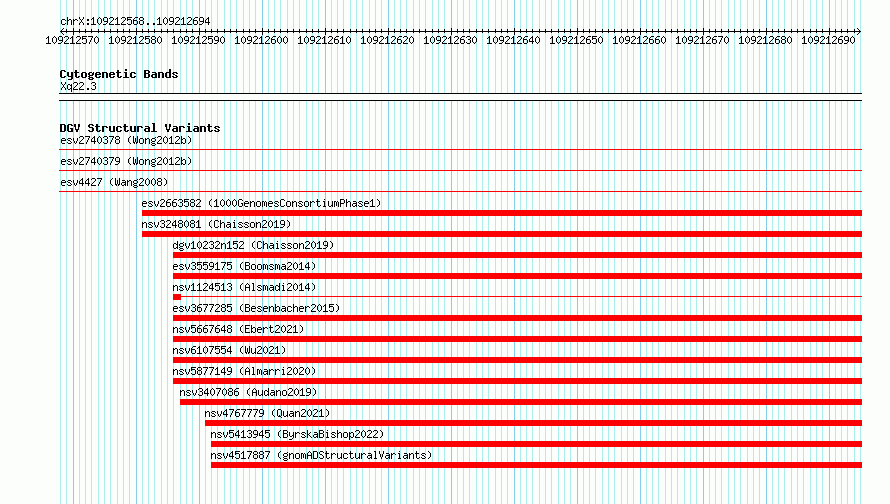Screen dimensions: 890x504
Task: Click the red bar under dgv10232n152
Action: pyautogui.click(x=518, y=255)
